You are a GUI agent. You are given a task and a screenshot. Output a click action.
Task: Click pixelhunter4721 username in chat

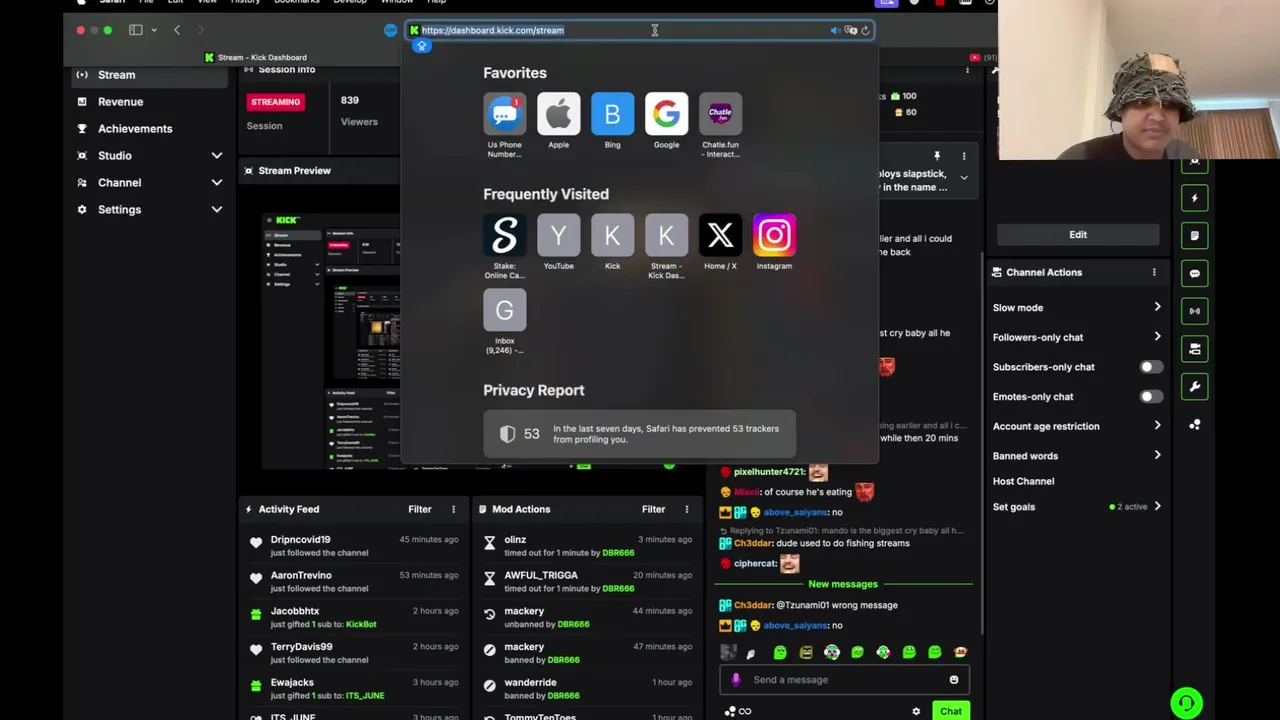tap(769, 472)
